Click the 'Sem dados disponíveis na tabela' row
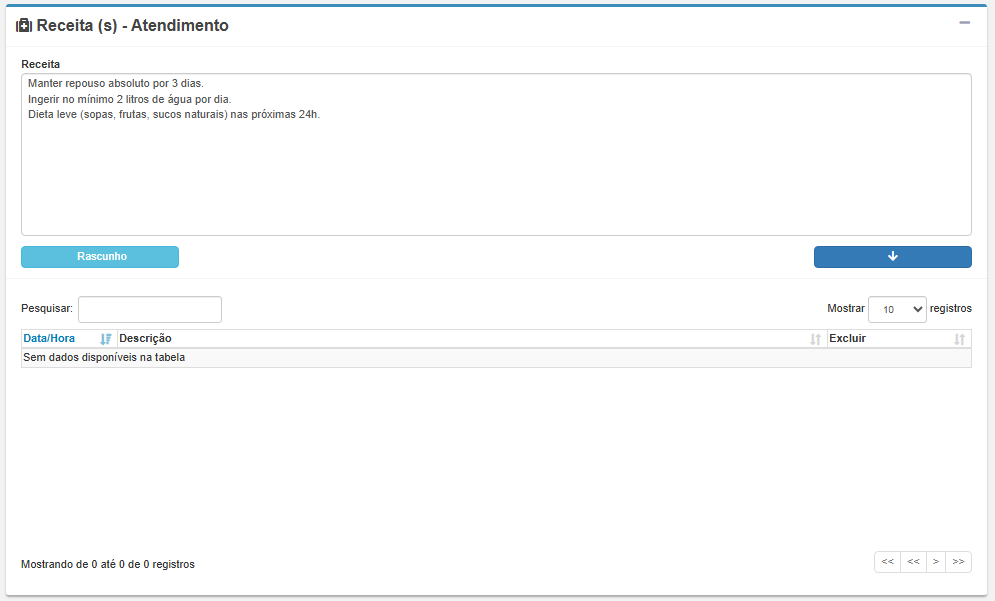Screen dimensions: 995x601 point(104,358)
